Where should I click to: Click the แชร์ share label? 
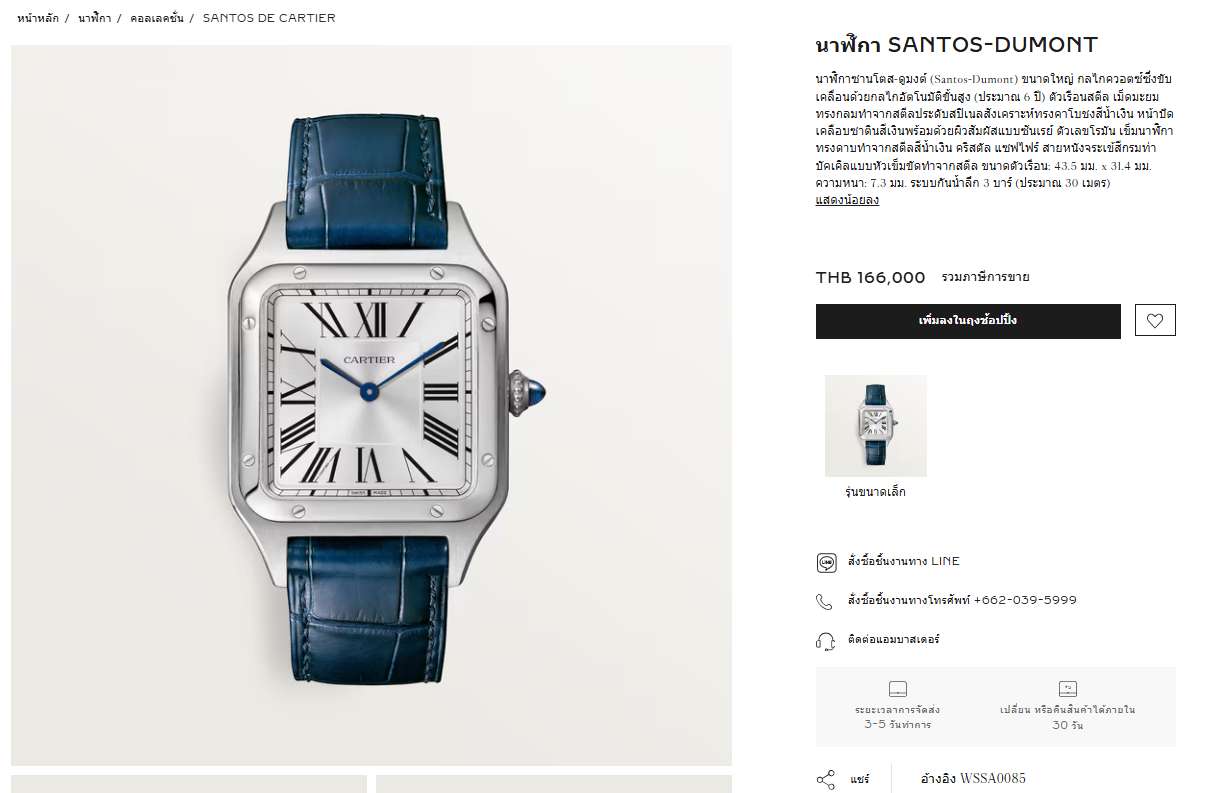click(x=859, y=779)
